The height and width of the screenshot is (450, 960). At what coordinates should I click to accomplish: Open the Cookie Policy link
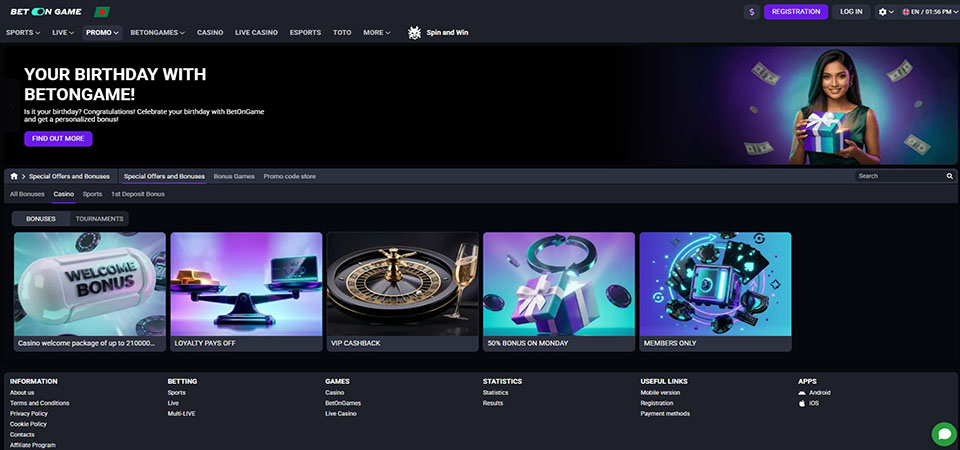coord(28,424)
